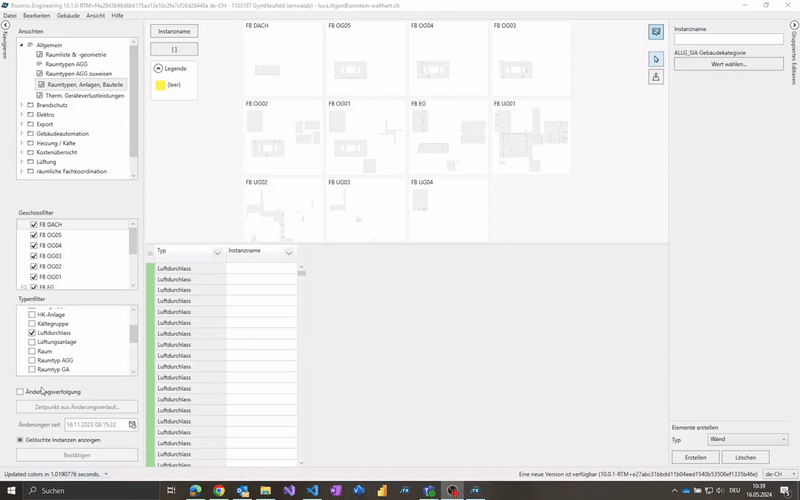The height and width of the screenshot is (500, 800).
Task: Open the calendar picker beside Änderungen seit
Action: point(132,425)
